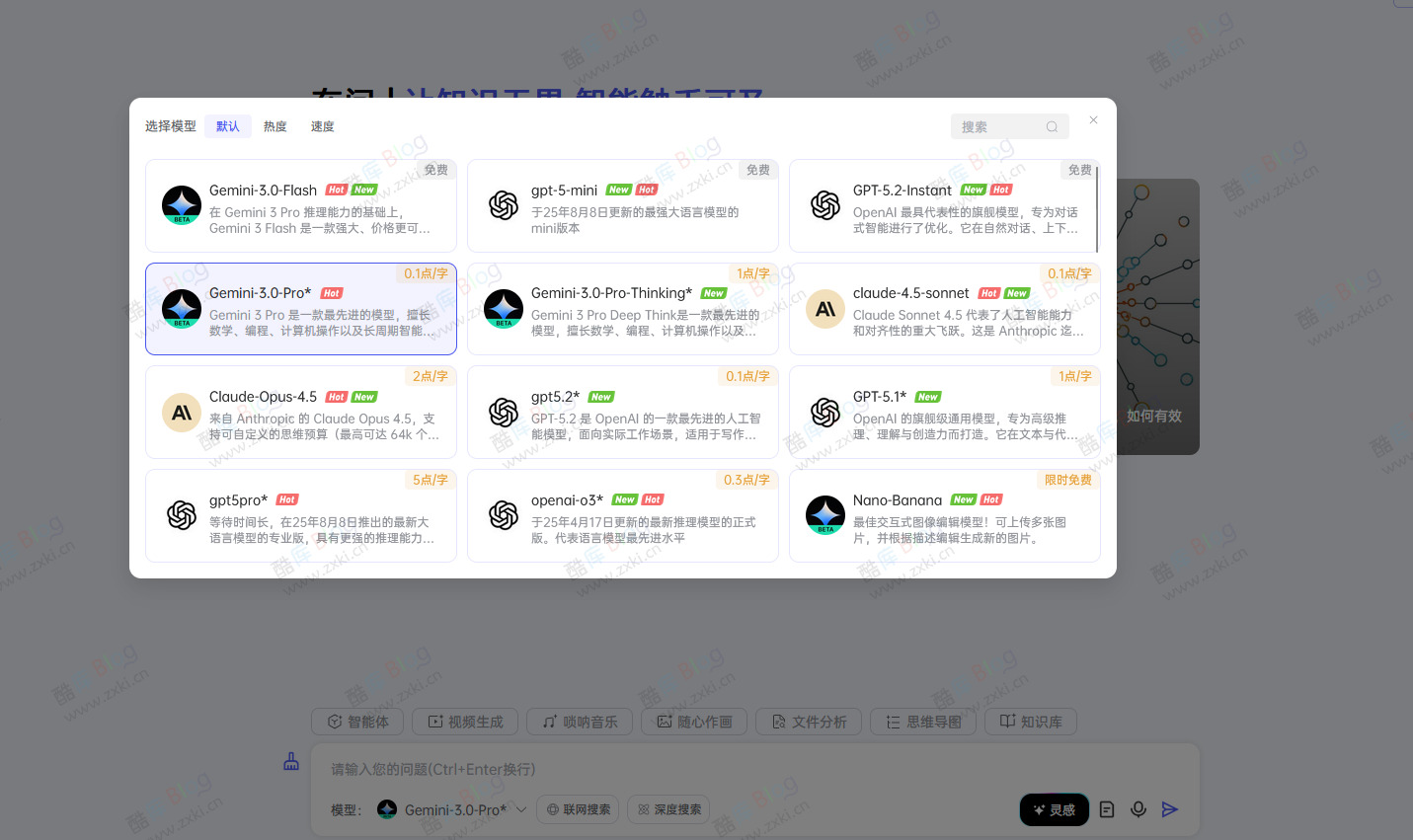
Task: Click the send message arrow icon
Action: point(1169,808)
